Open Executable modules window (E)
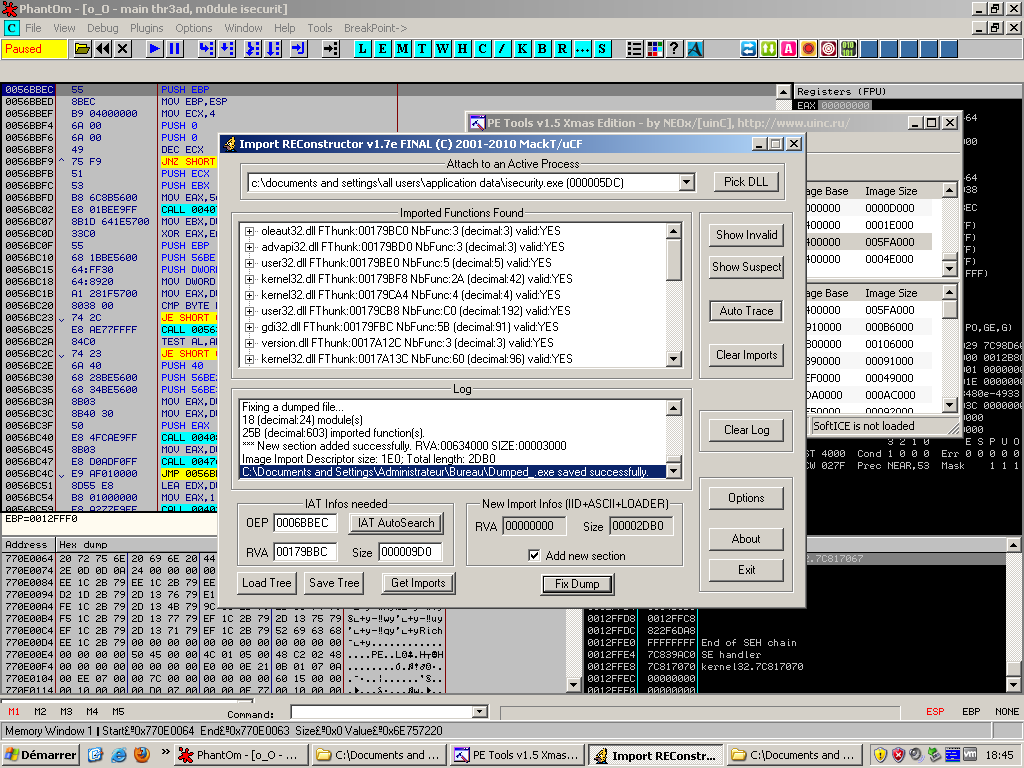 point(383,49)
